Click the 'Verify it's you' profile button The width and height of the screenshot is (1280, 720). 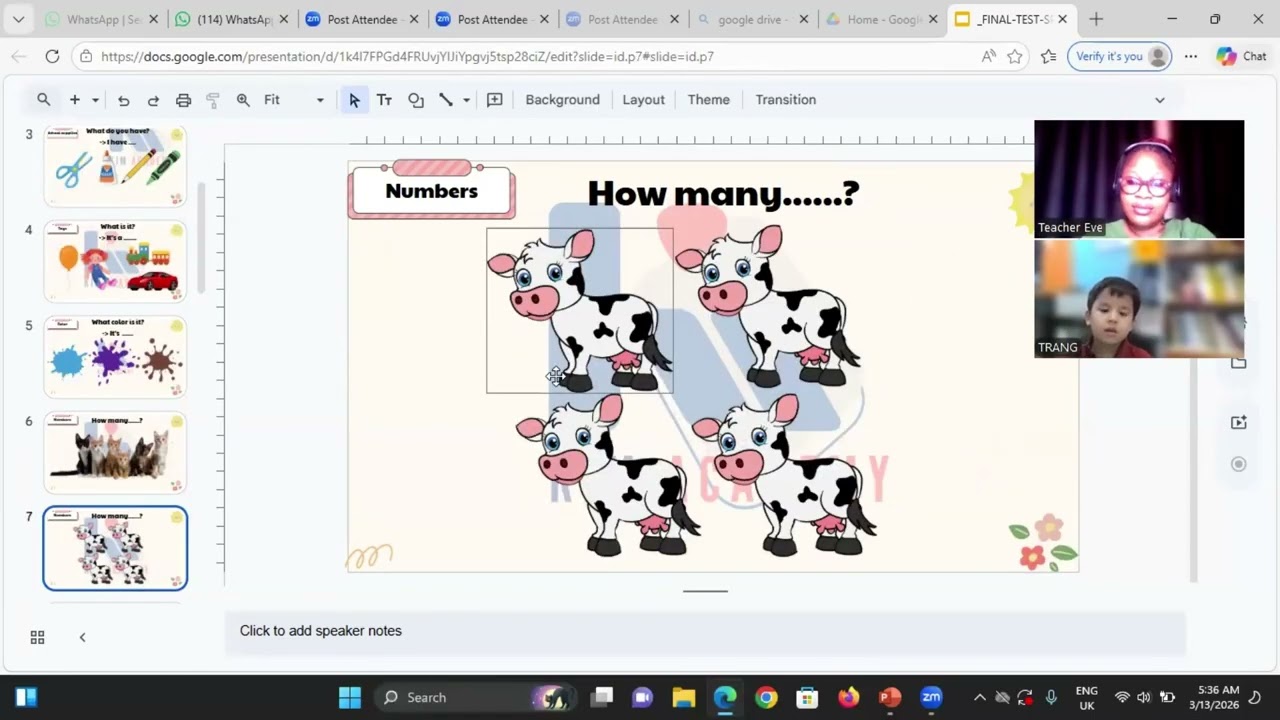tap(1120, 56)
